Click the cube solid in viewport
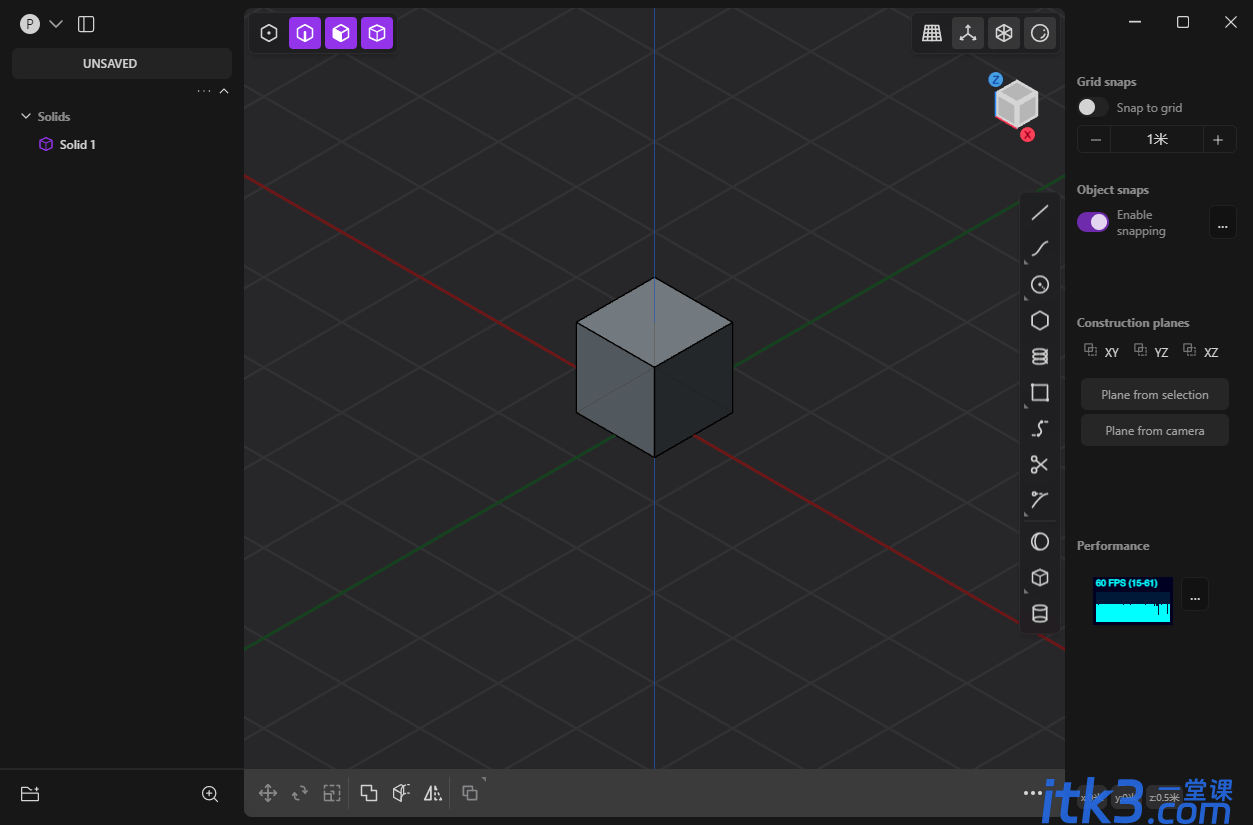1253x825 pixels. [654, 367]
